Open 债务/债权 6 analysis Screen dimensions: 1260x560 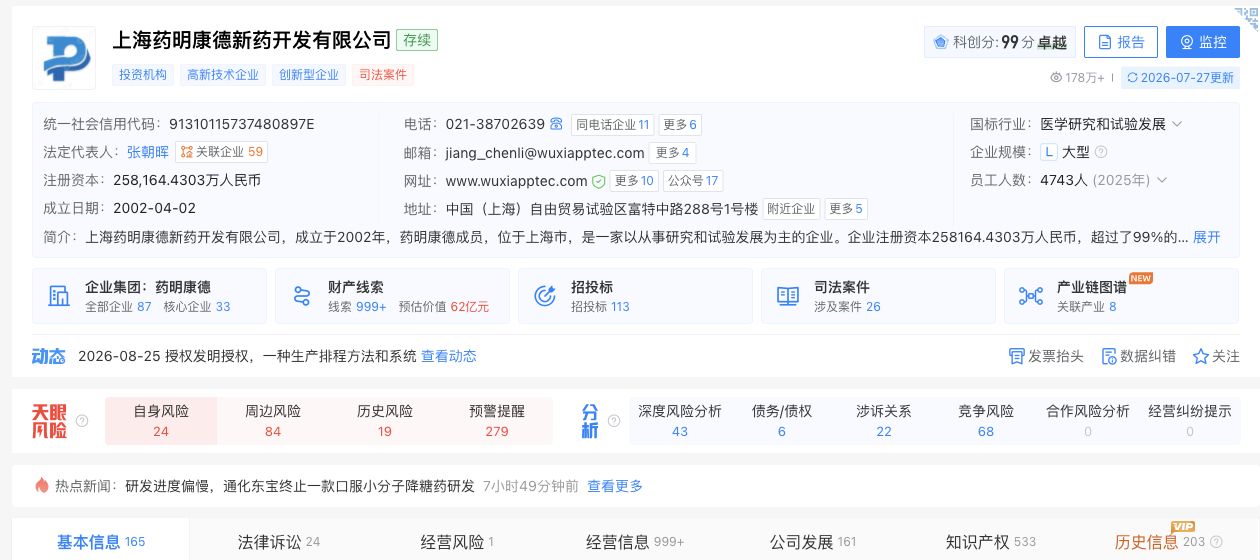[782, 421]
